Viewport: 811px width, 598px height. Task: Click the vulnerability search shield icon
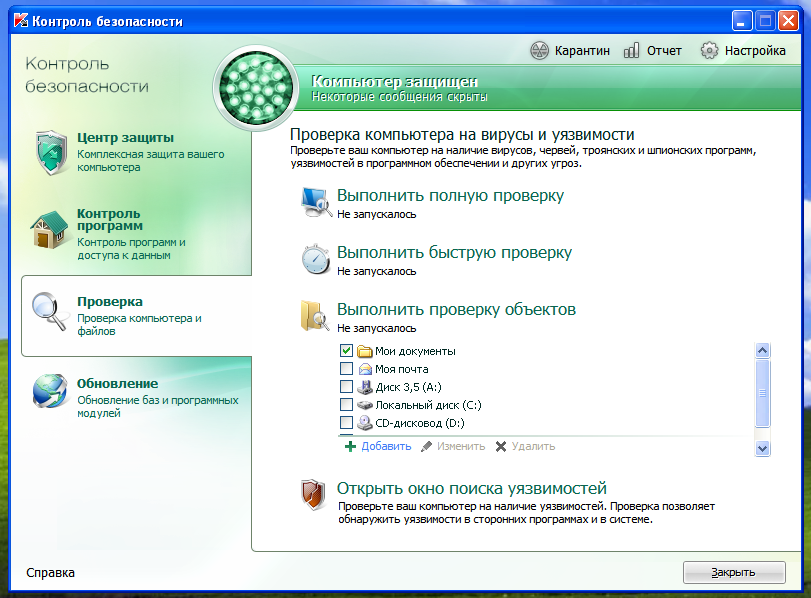(313, 495)
